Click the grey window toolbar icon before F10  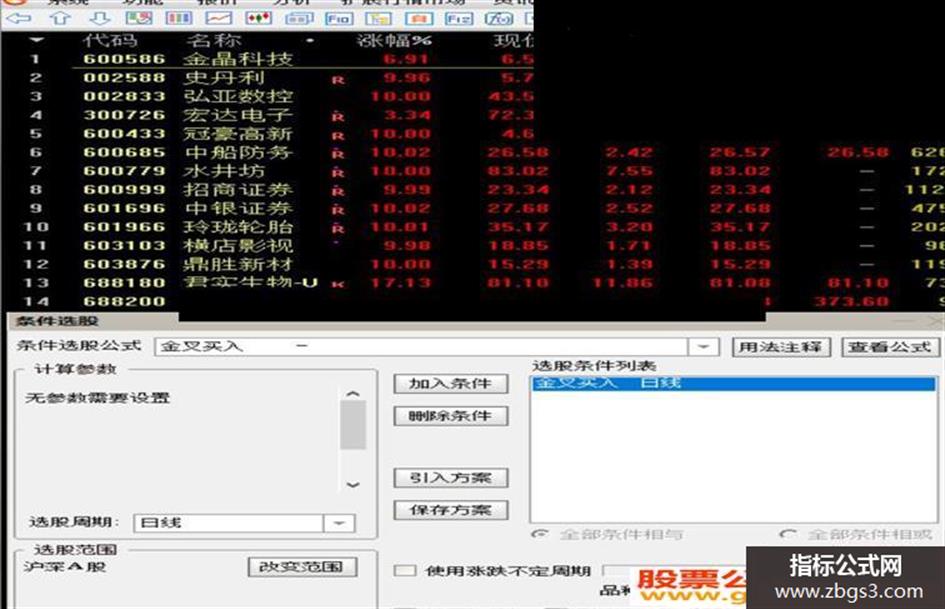(x=299, y=19)
